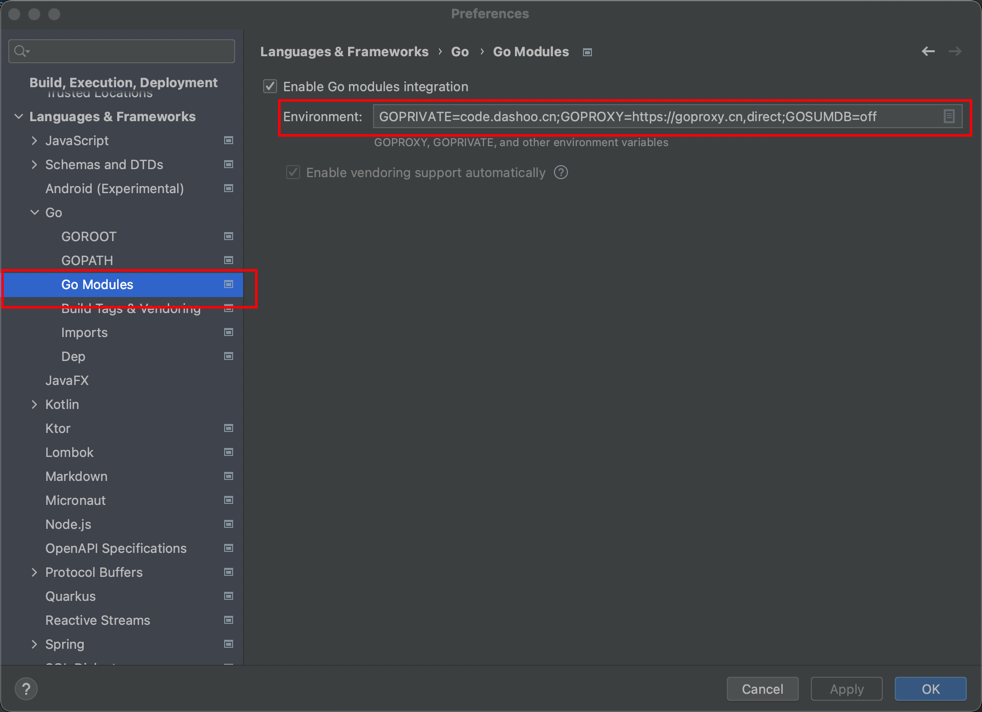Viewport: 982px width, 712px height.
Task: Click help icon beside vendoring support option
Action: point(561,173)
